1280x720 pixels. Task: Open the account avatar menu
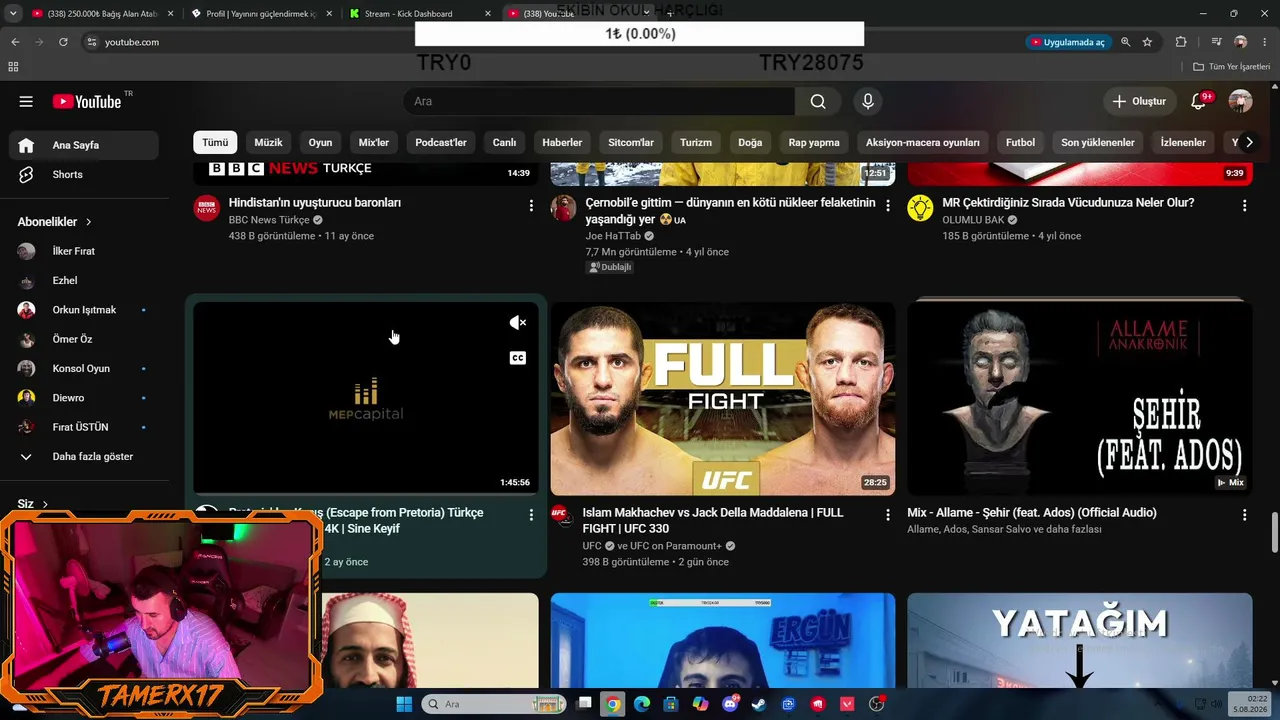click(1240, 101)
